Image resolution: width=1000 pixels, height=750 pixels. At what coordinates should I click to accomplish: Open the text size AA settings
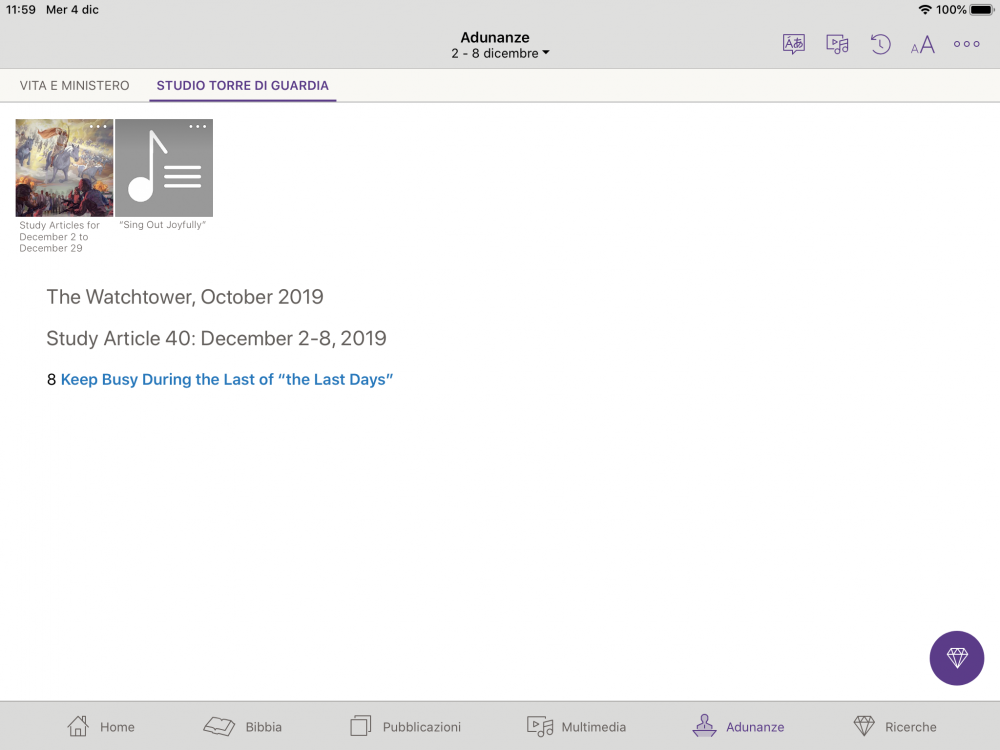(922, 45)
